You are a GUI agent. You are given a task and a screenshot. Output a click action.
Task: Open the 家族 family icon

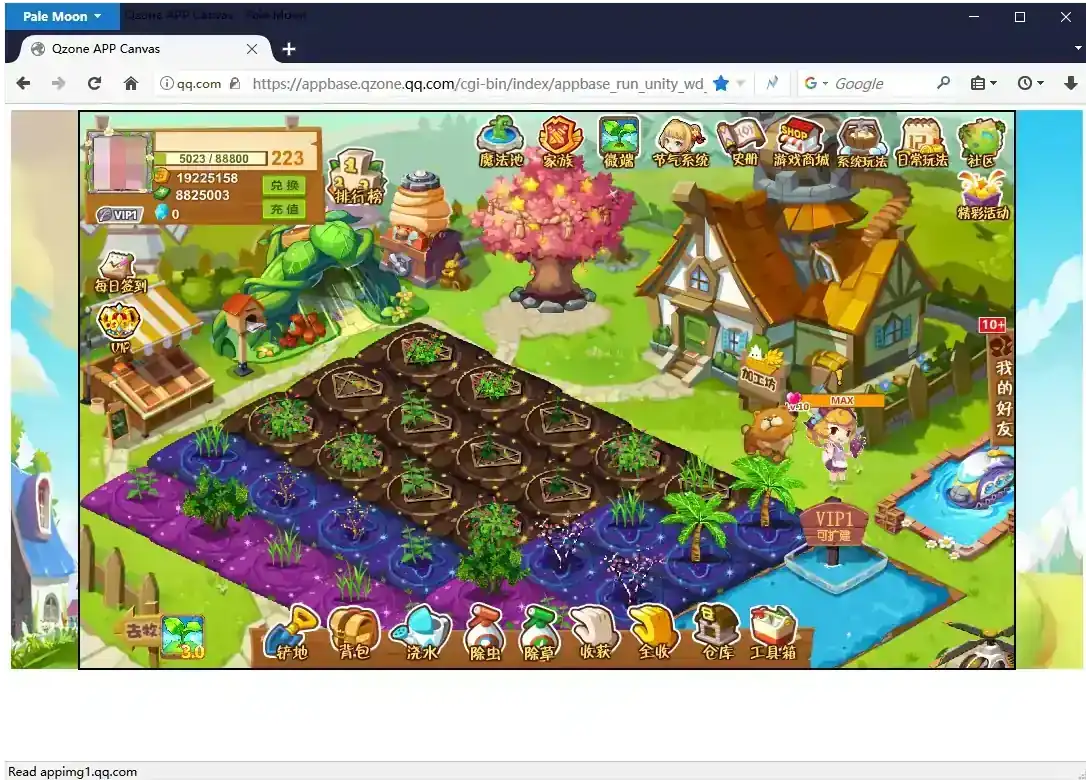[x=558, y=141]
